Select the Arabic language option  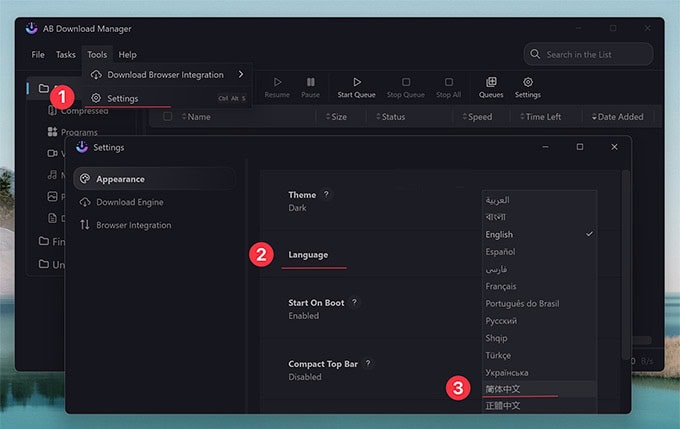pos(539,200)
